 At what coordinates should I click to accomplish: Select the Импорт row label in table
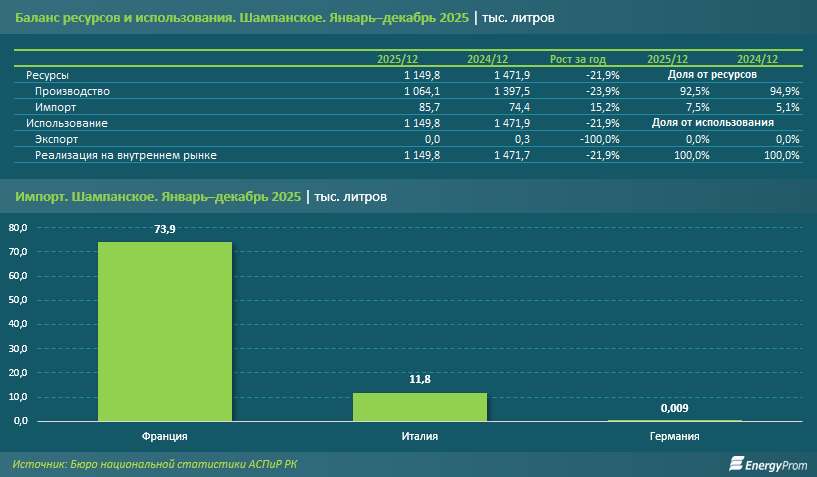[x=55, y=107]
